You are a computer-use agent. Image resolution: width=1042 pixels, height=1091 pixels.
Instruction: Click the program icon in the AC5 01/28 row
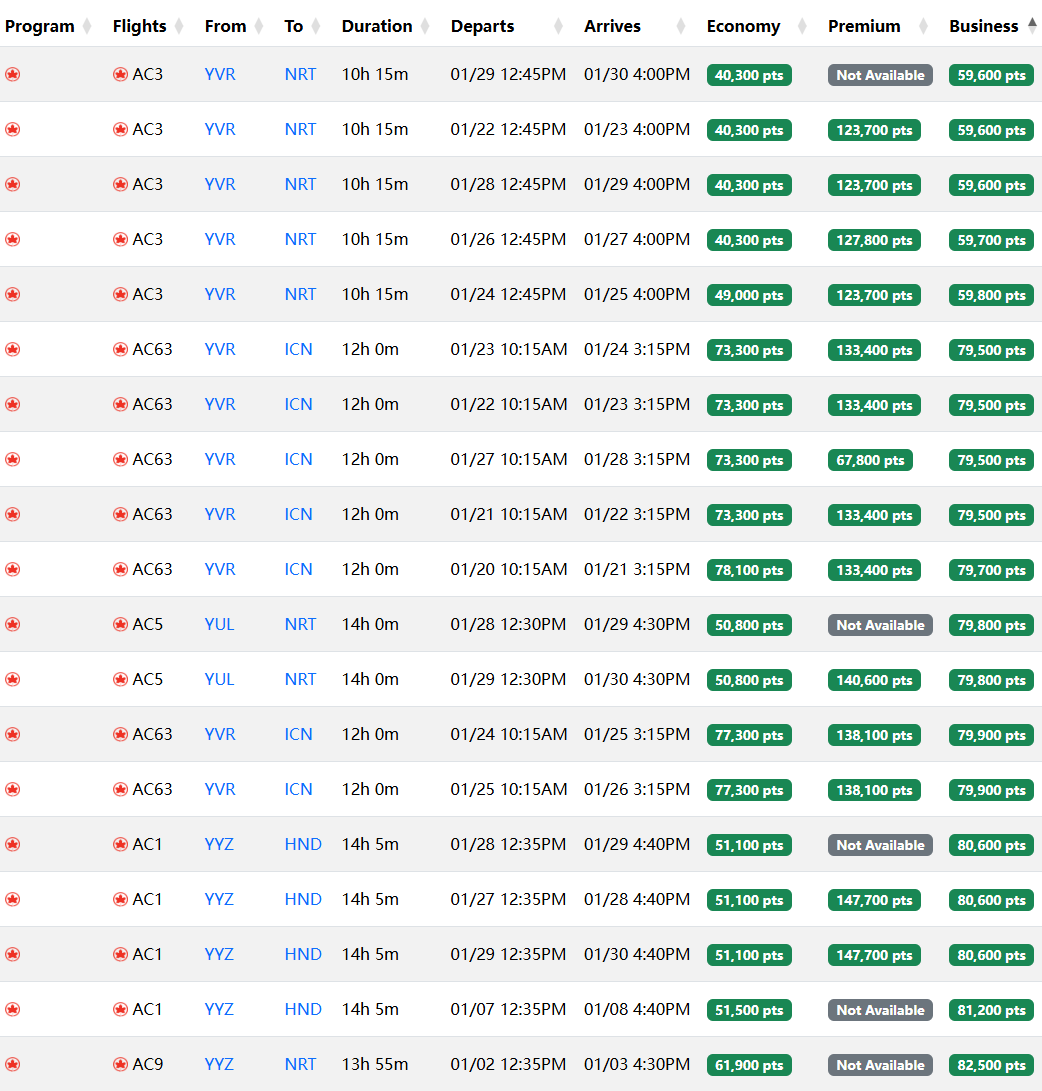pos(13,624)
